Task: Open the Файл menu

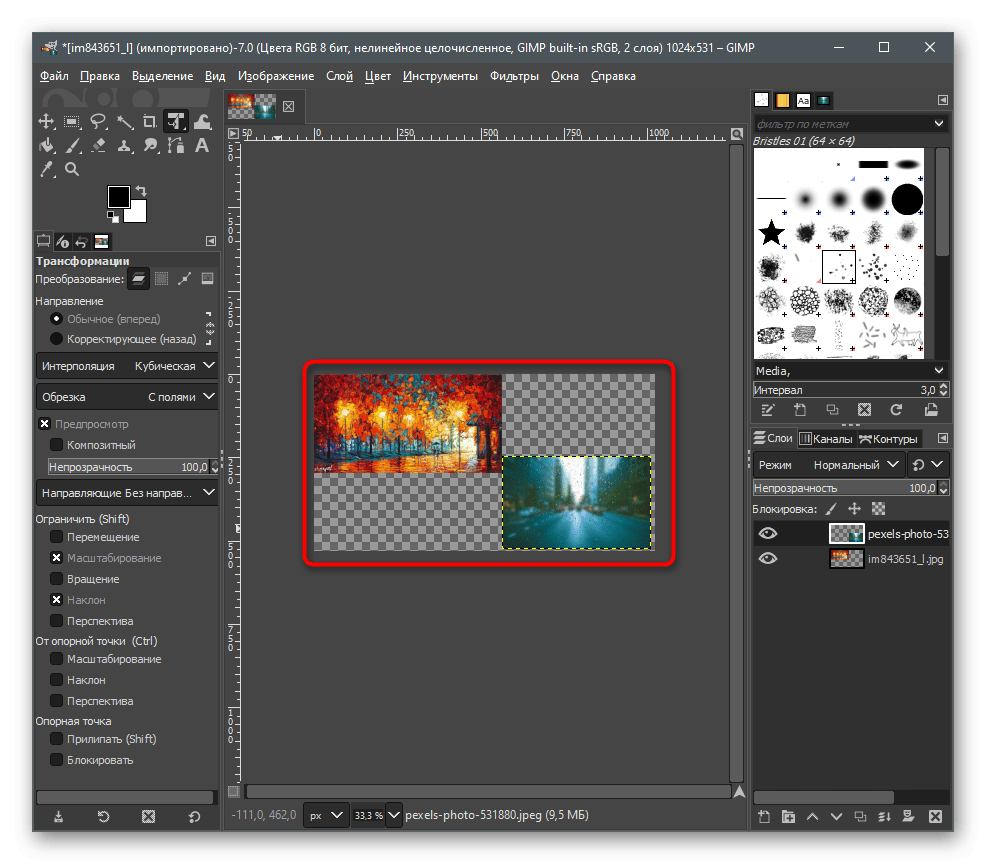Action: pyautogui.click(x=54, y=76)
